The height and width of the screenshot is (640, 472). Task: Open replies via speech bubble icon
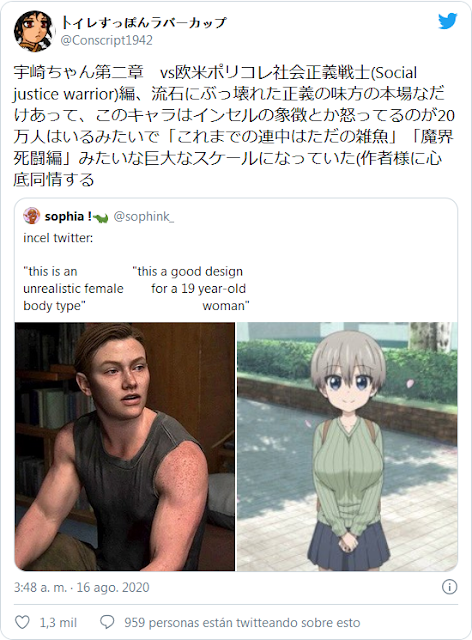pyautogui.click(x=107, y=622)
